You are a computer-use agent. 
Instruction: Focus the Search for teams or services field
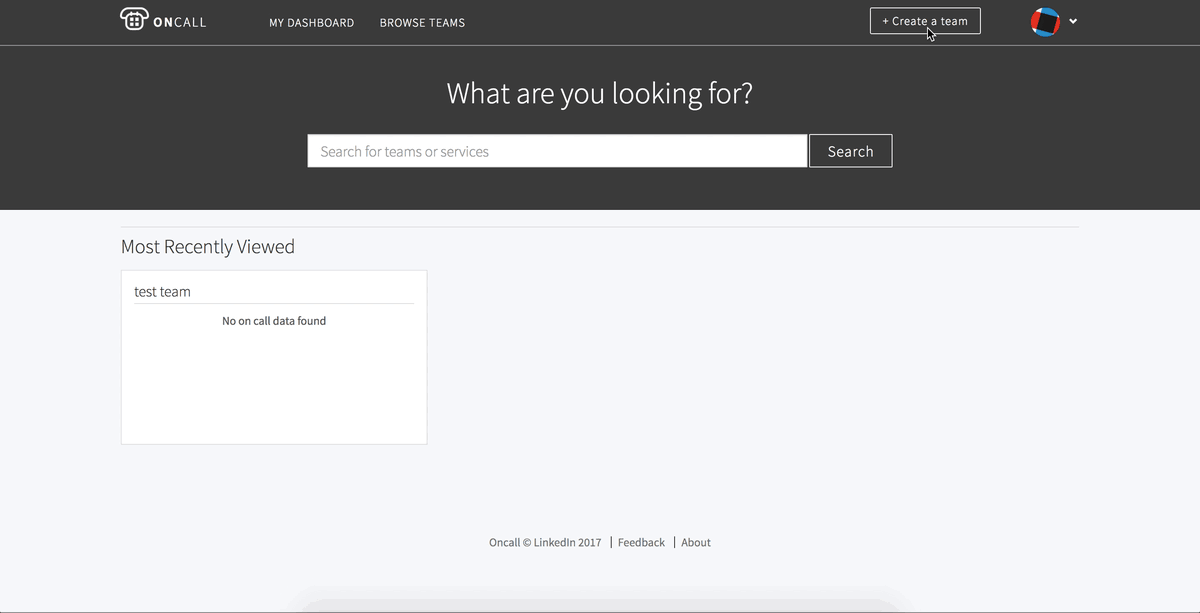click(556, 151)
